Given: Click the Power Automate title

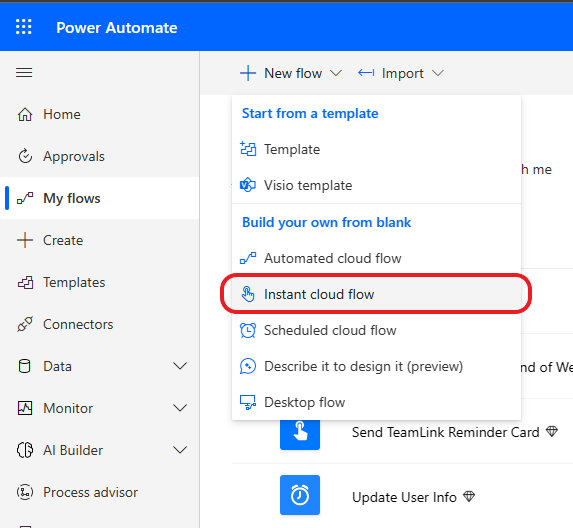Looking at the screenshot, I should pyautogui.click(x=117, y=28).
